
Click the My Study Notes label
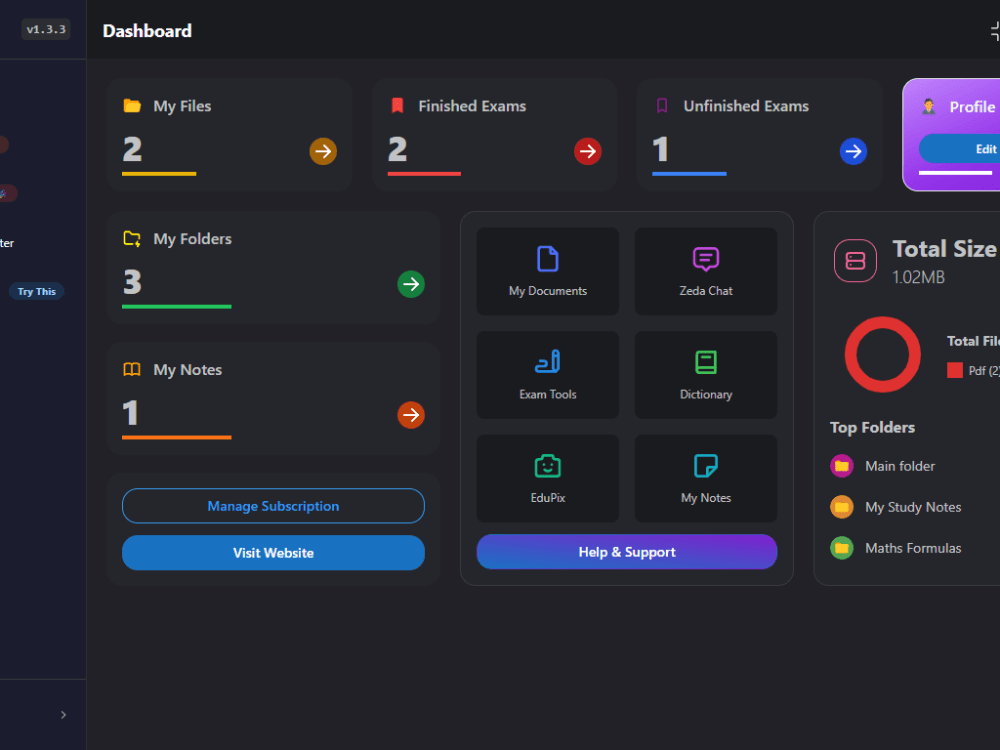(x=913, y=507)
